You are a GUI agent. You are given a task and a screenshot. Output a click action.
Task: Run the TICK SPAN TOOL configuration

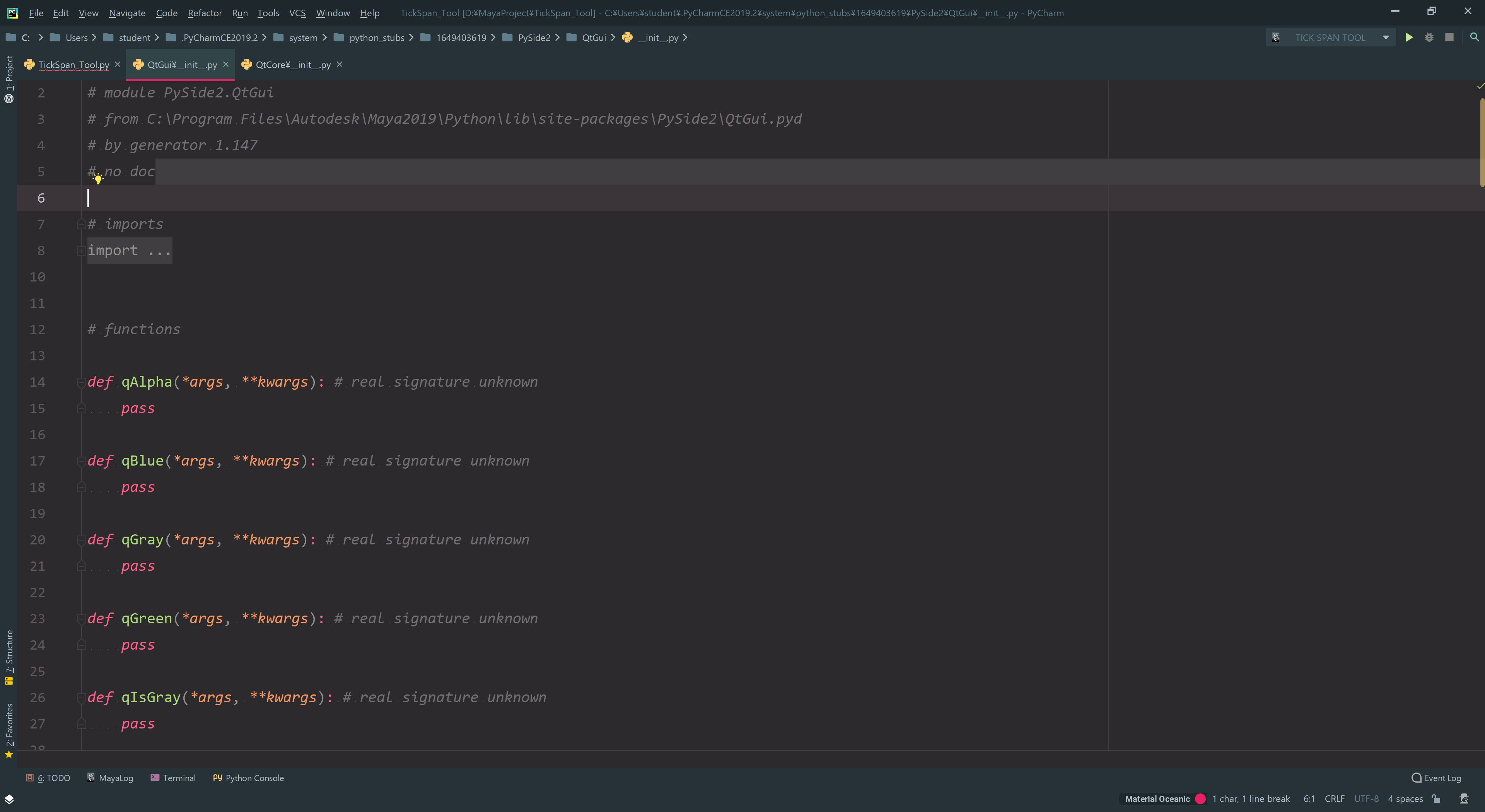pyautogui.click(x=1408, y=38)
